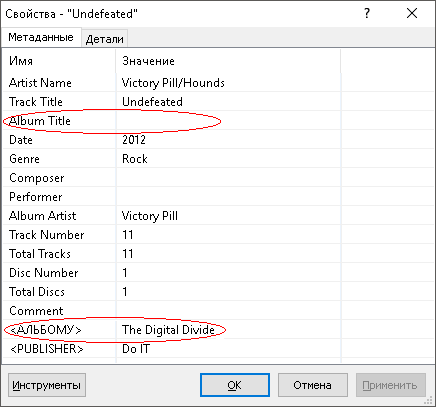Click the Отмена button
The image size is (436, 407).
pyautogui.click(x=312, y=385)
